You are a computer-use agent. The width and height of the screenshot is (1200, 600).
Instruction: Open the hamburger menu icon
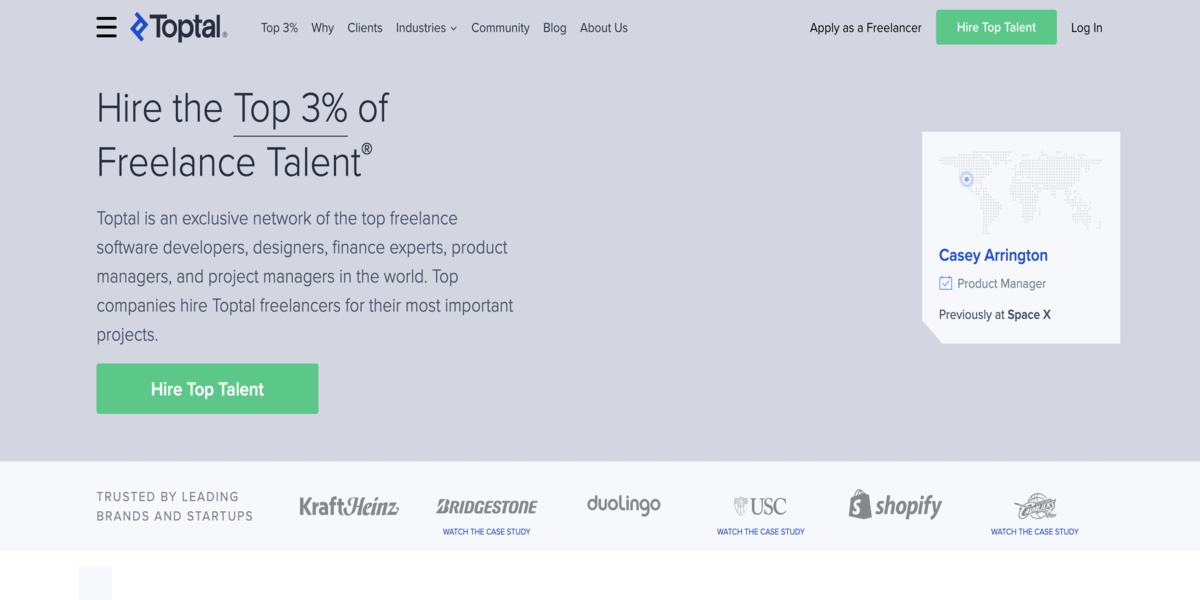coord(106,28)
